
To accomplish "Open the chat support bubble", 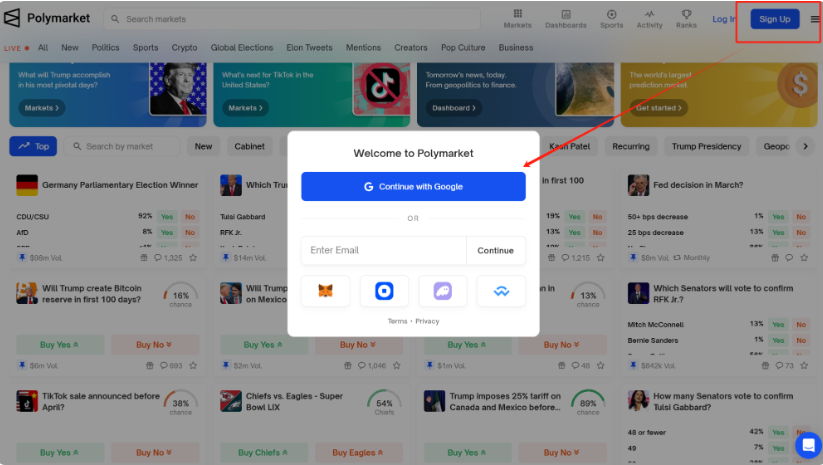I will coord(808,445).
